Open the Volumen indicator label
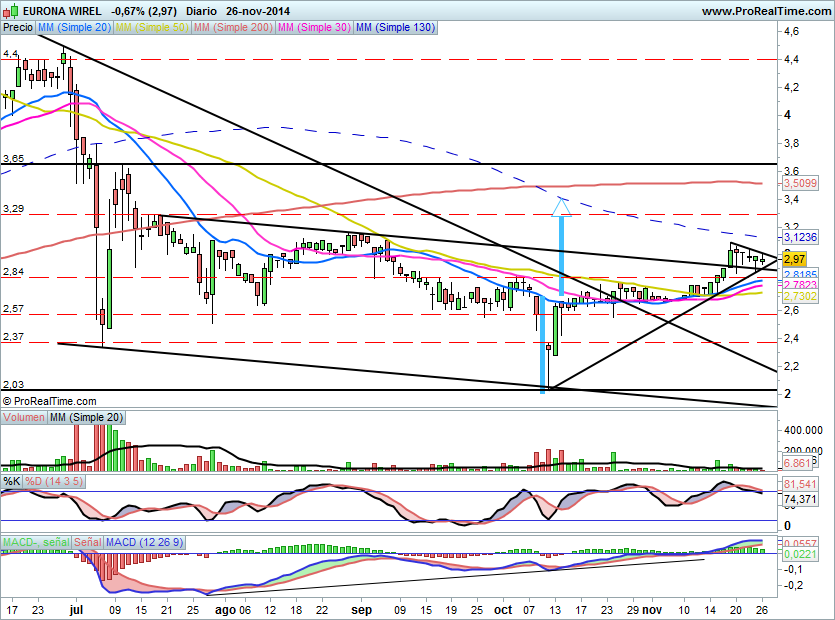 click(x=24, y=416)
